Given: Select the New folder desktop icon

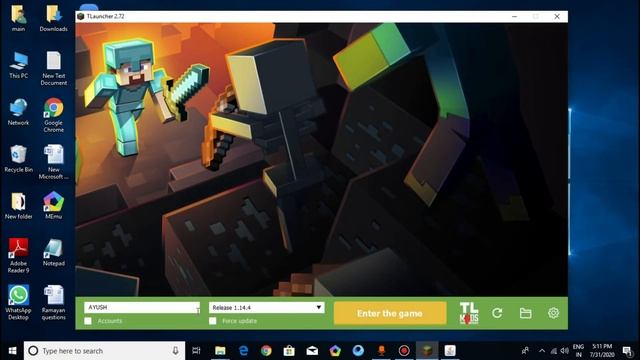Looking at the screenshot, I should coord(18,206).
